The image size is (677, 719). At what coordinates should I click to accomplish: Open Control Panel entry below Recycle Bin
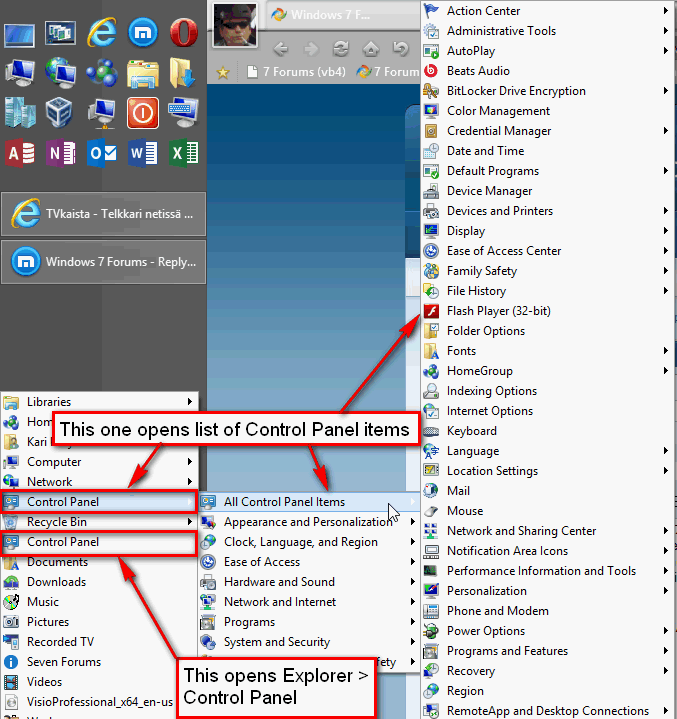pos(100,542)
